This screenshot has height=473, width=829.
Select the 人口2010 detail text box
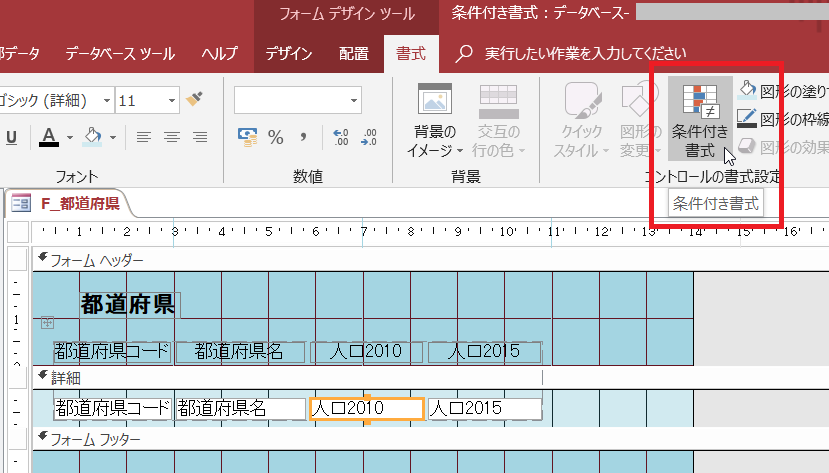(x=367, y=409)
